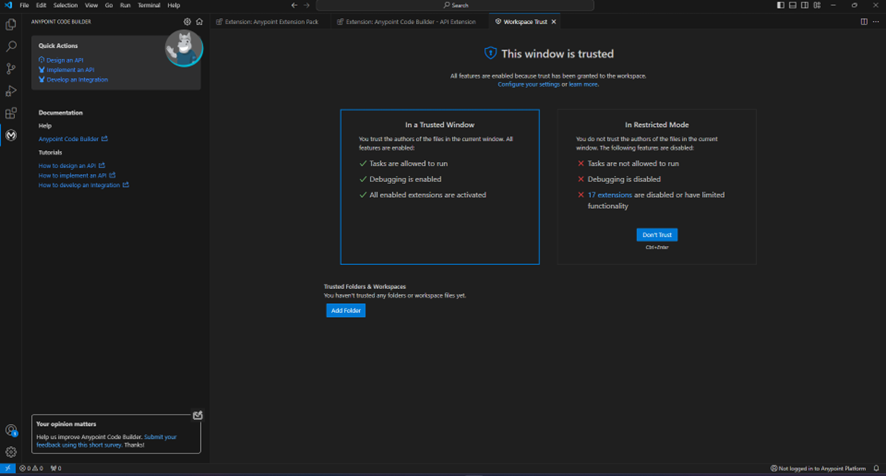Open How to design an API tutorial
The height and width of the screenshot is (476, 886).
71,166
